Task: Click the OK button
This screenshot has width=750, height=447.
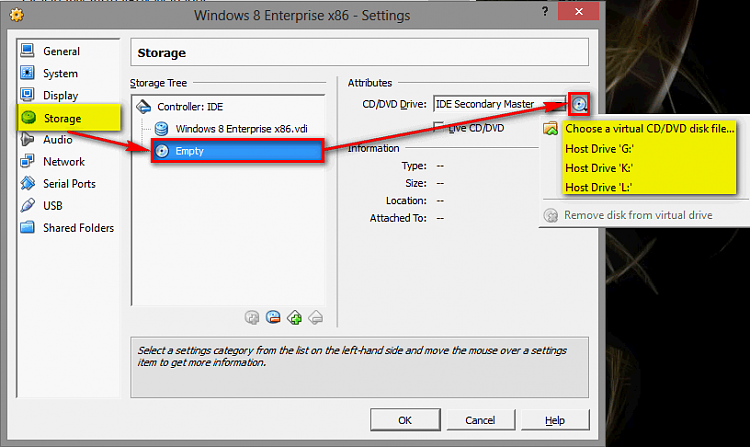Action: (405, 420)
